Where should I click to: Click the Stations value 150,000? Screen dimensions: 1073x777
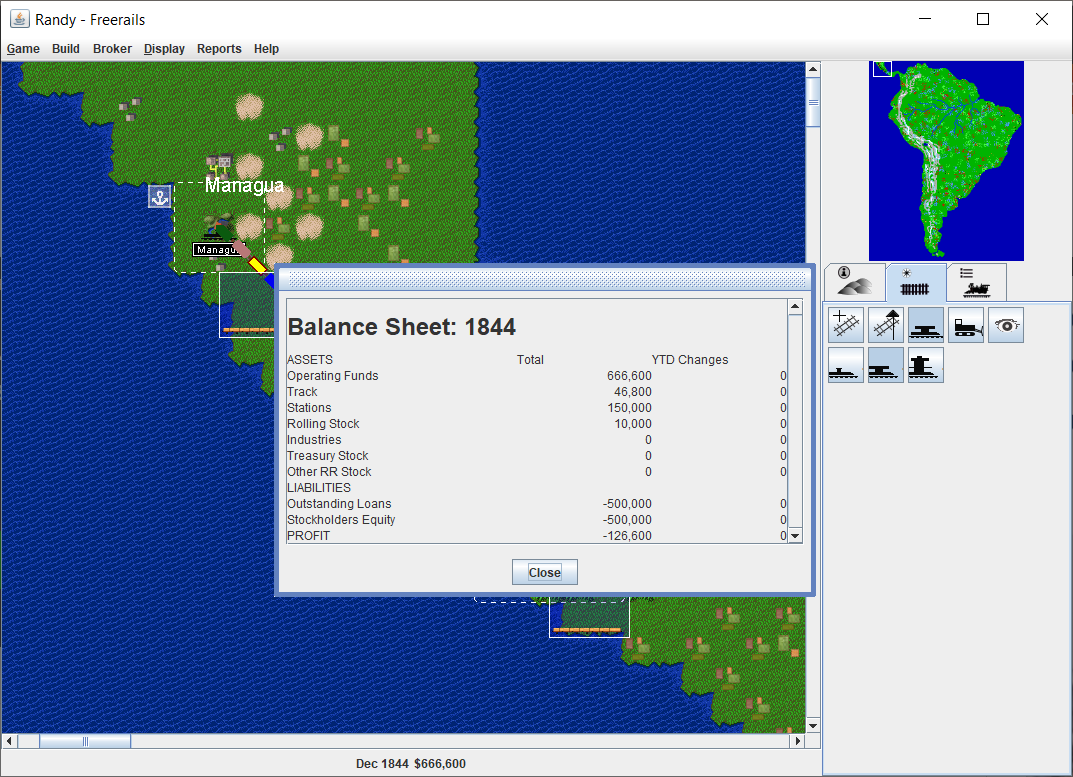tap(630, 407)
